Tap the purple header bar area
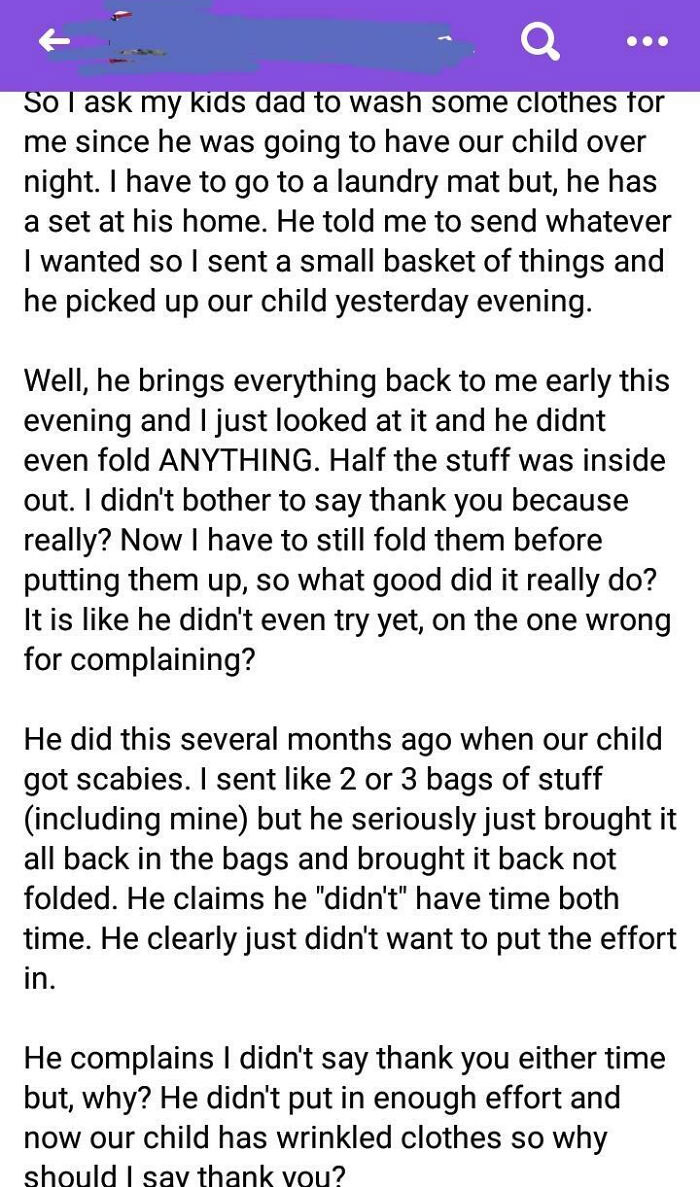 click(x=350, y=42)
